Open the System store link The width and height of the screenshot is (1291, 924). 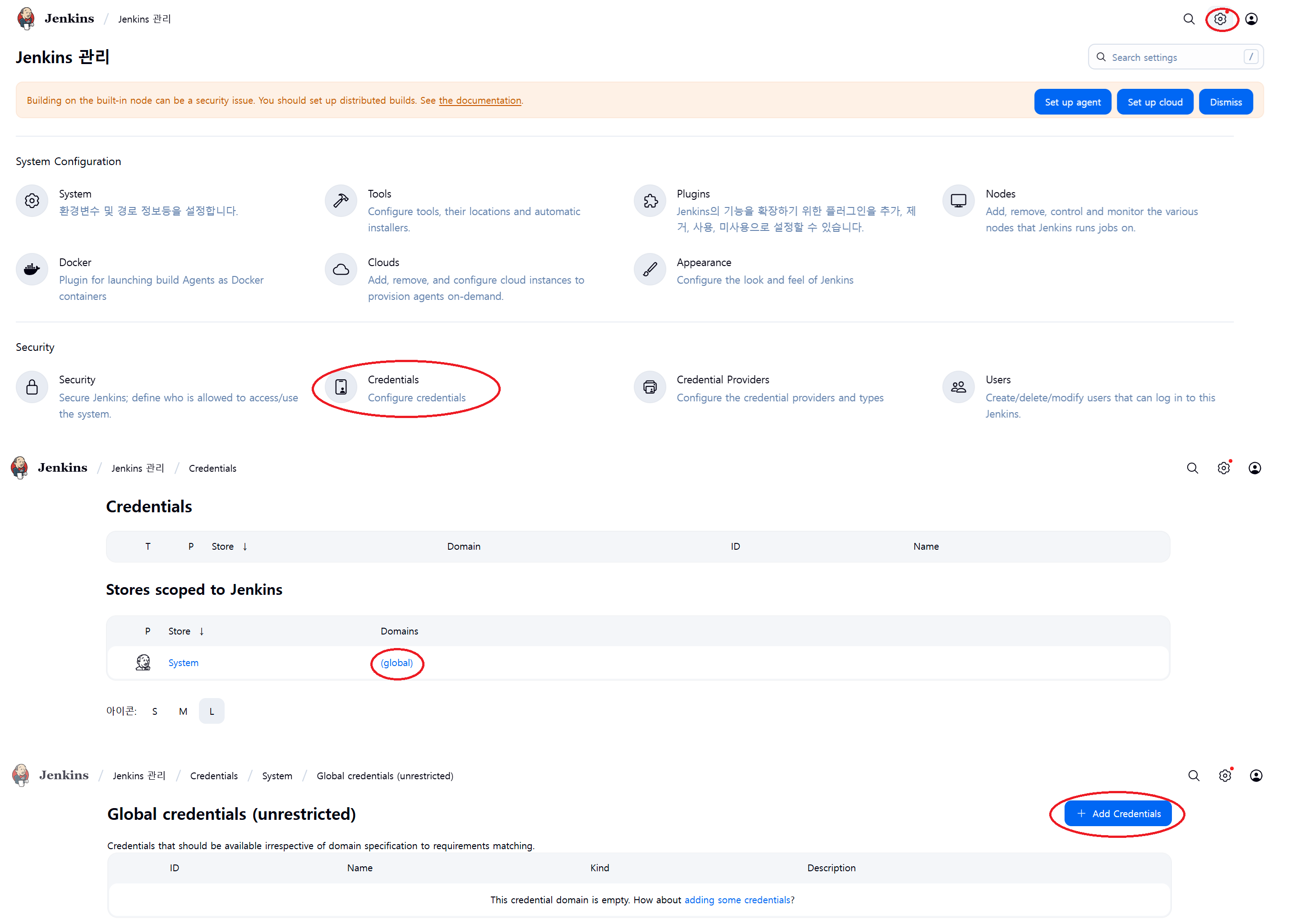pyautogui.click(x=183, y=663)
